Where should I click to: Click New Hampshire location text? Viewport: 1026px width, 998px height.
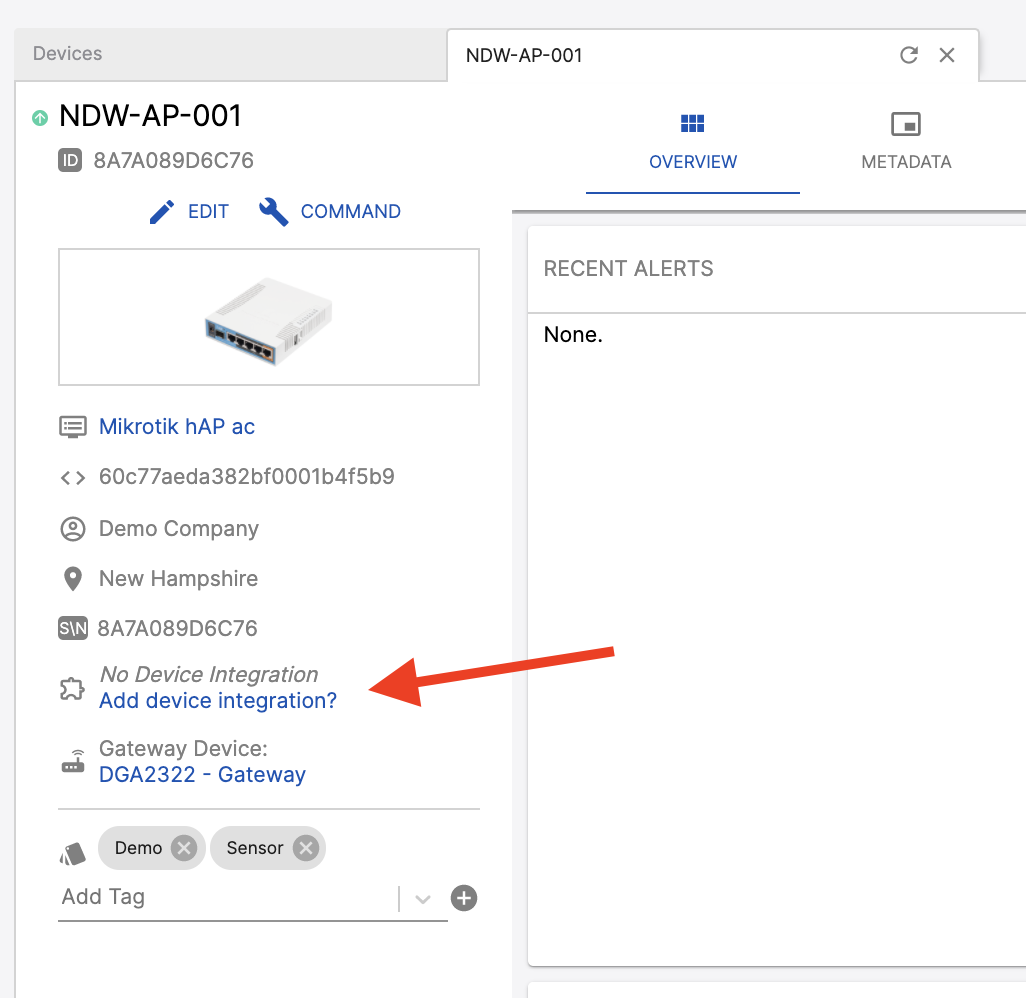tap(178, 579)
